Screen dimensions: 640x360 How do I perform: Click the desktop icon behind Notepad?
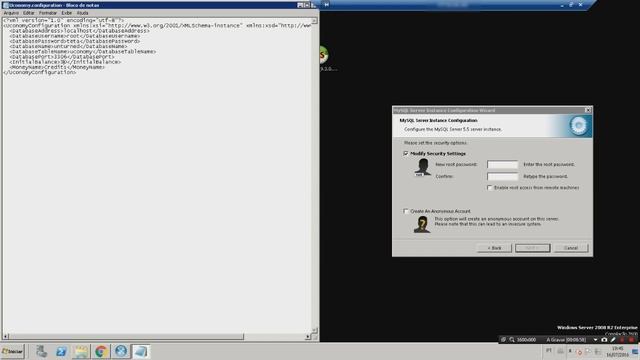324,55
